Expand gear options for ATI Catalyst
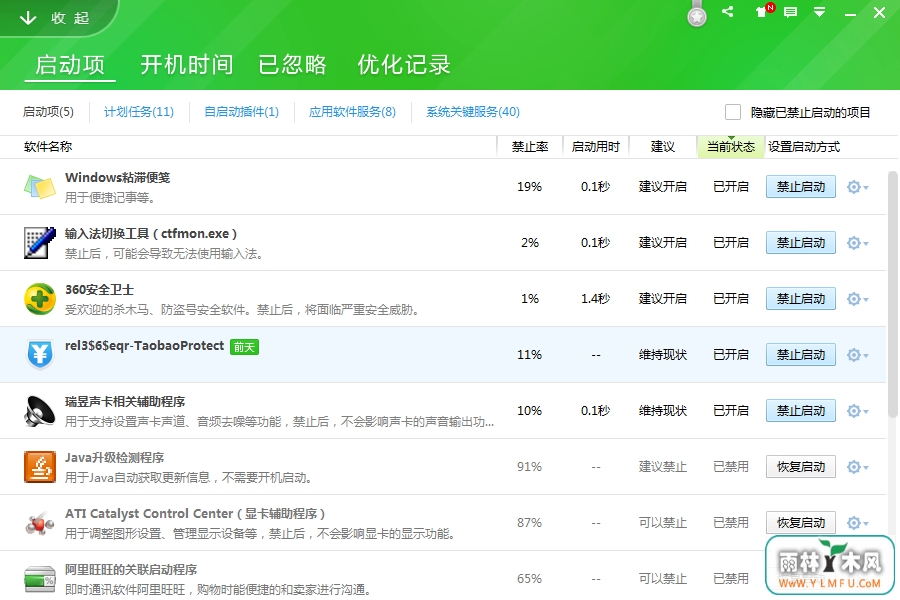 (x=858, y=523)
